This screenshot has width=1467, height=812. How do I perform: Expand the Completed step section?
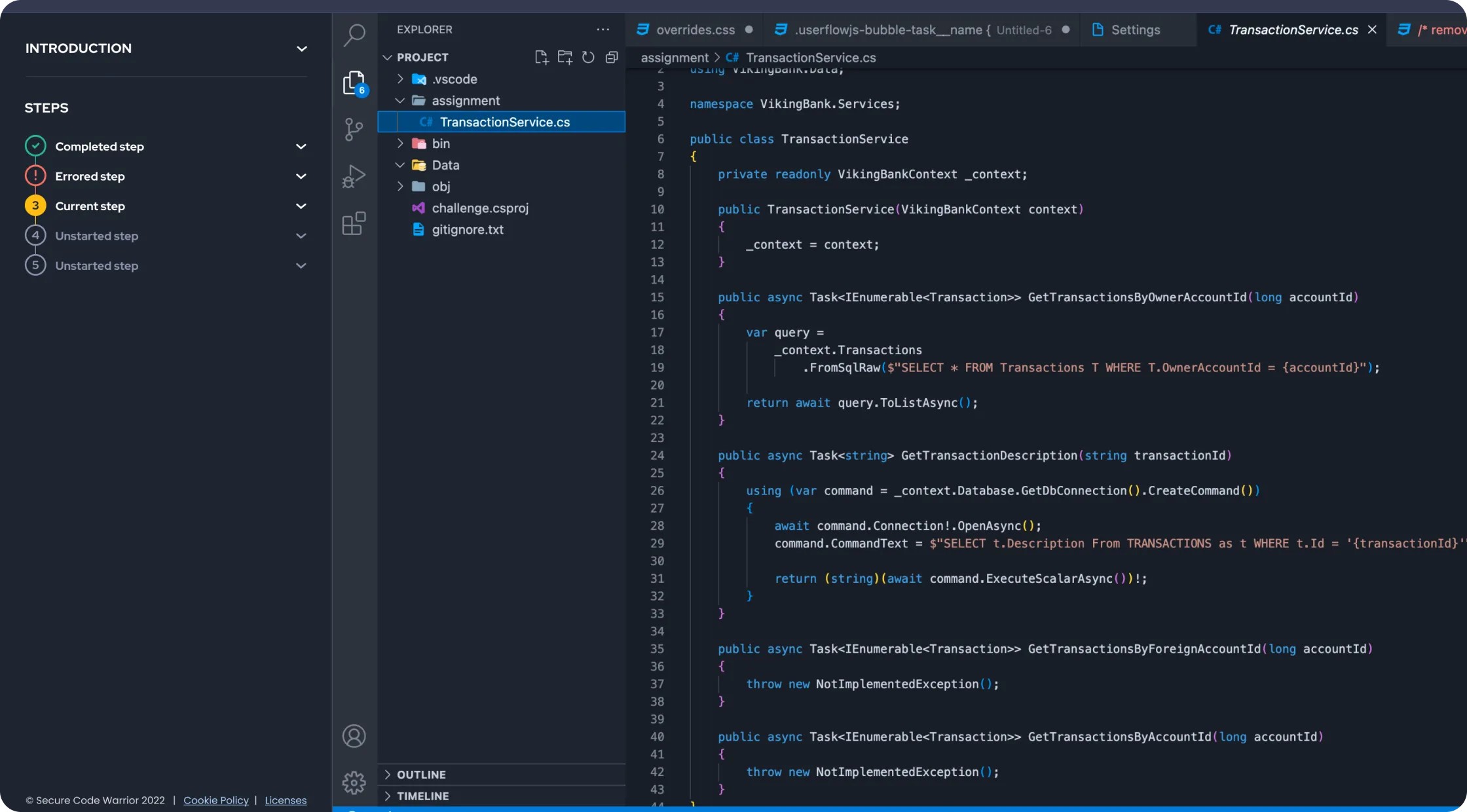[x=301, y=147]
